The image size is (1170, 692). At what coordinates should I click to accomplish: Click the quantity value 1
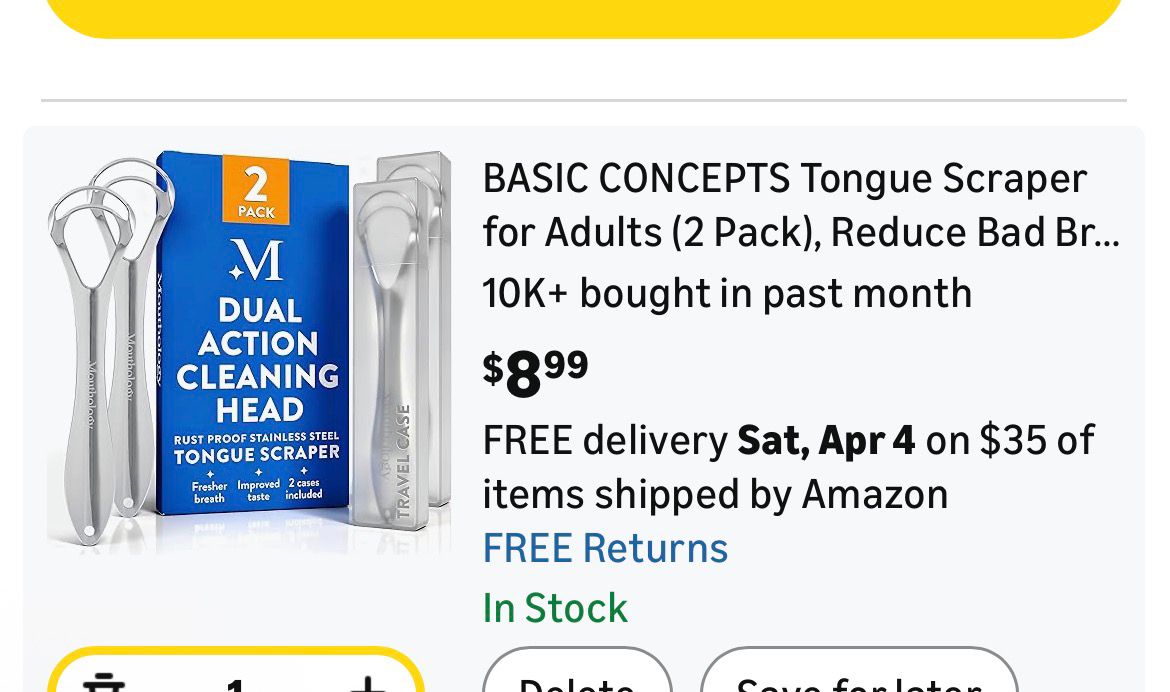(x=235, y=685)
